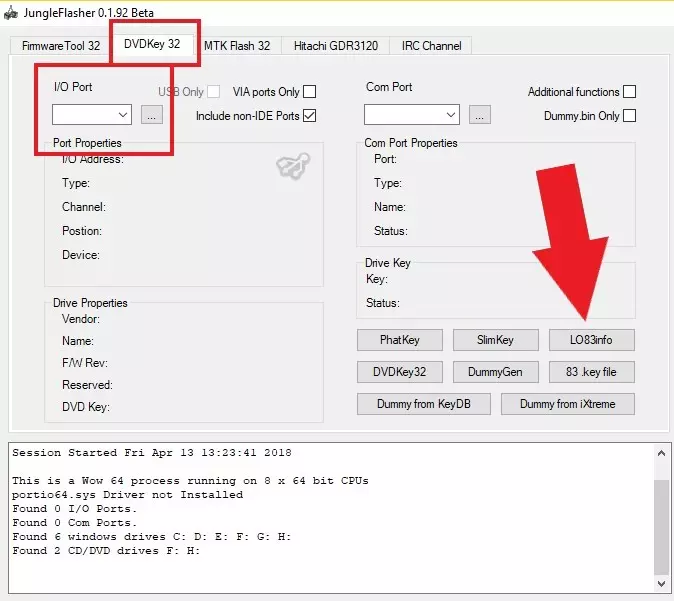Click Dummy from iXtreme button
The width and height of the screenshot is (674, 601).
567,404
